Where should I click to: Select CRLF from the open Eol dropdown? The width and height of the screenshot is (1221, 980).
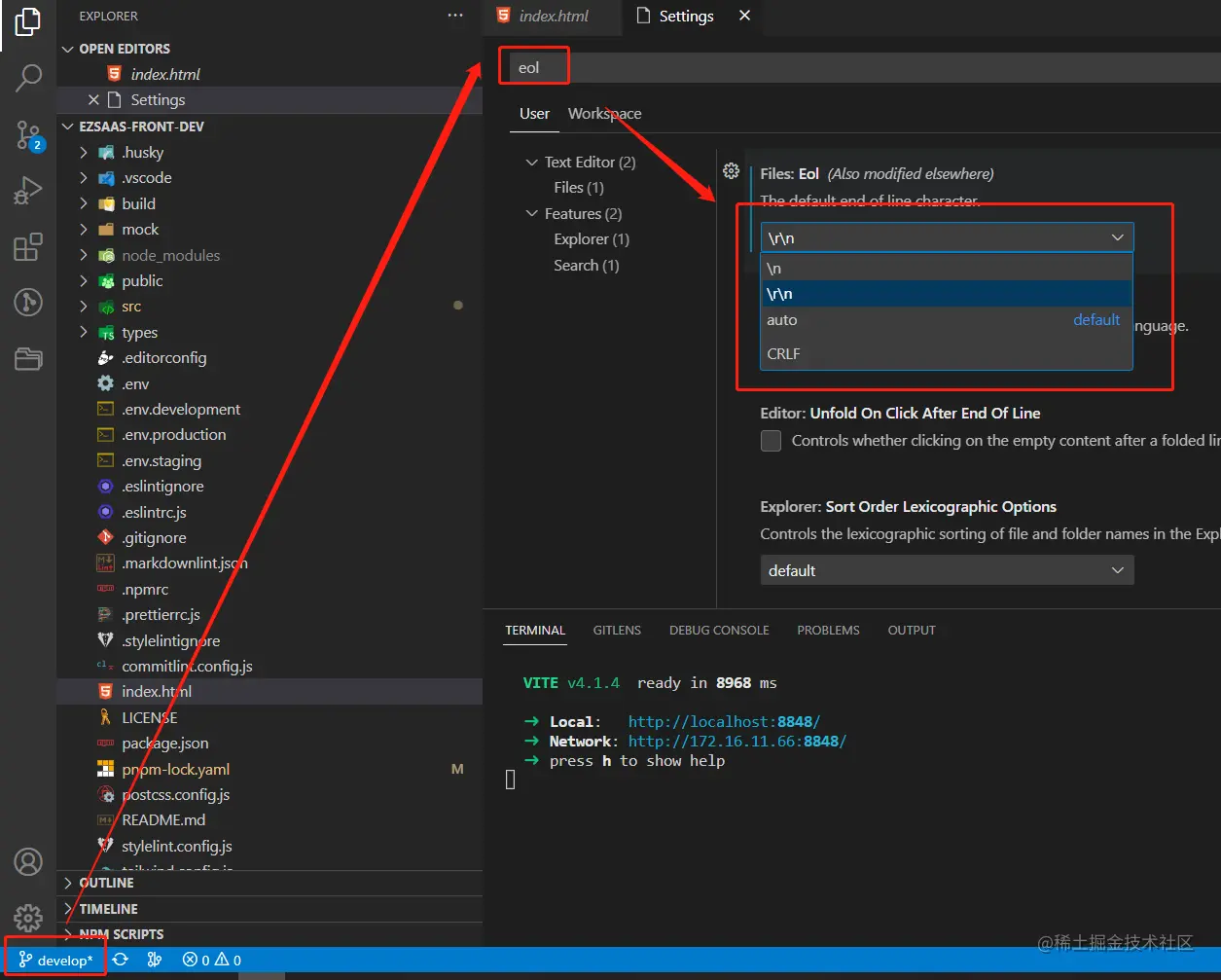[x=784, y=353]
